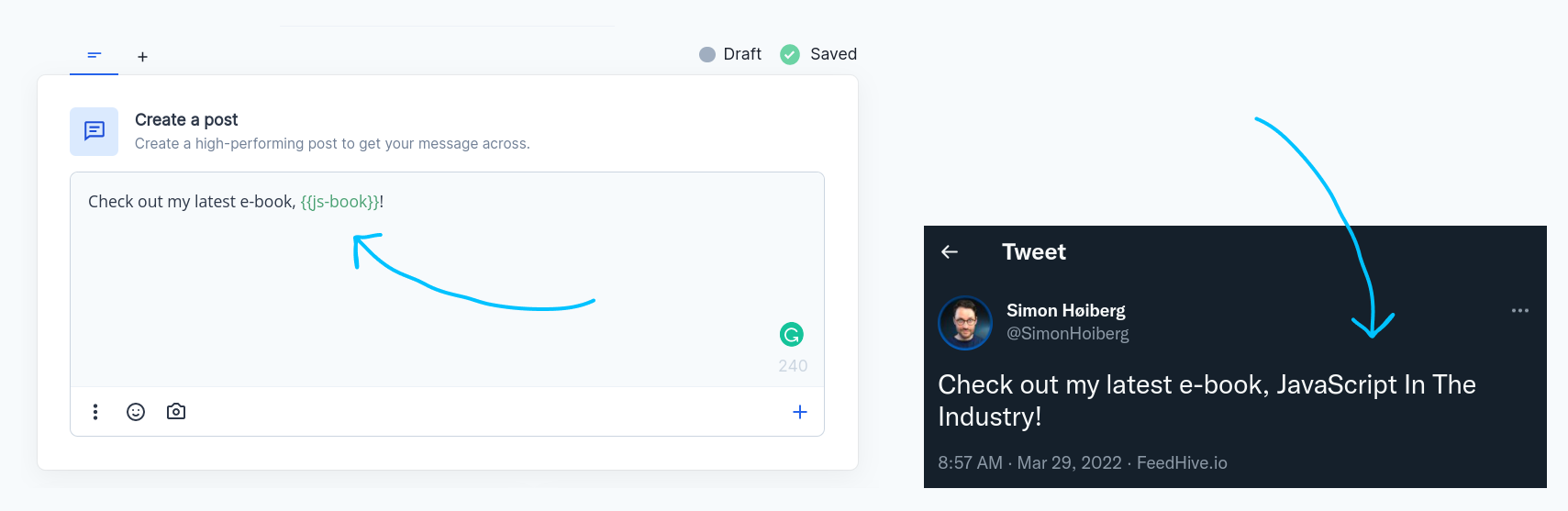Click the tweet timestamp 8:57 AM
1568x511 pixels.
coord(970,463)
